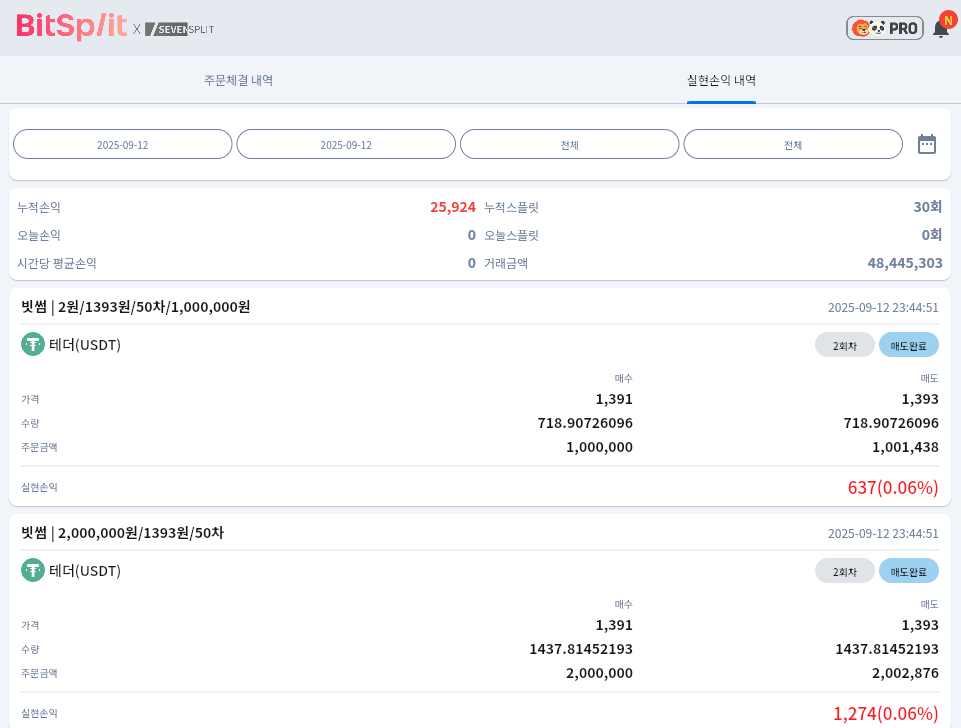The height and width of the screenshot is (728, 961).
Task: Click the 오늘손익 label
Action: tap(39, 235)
